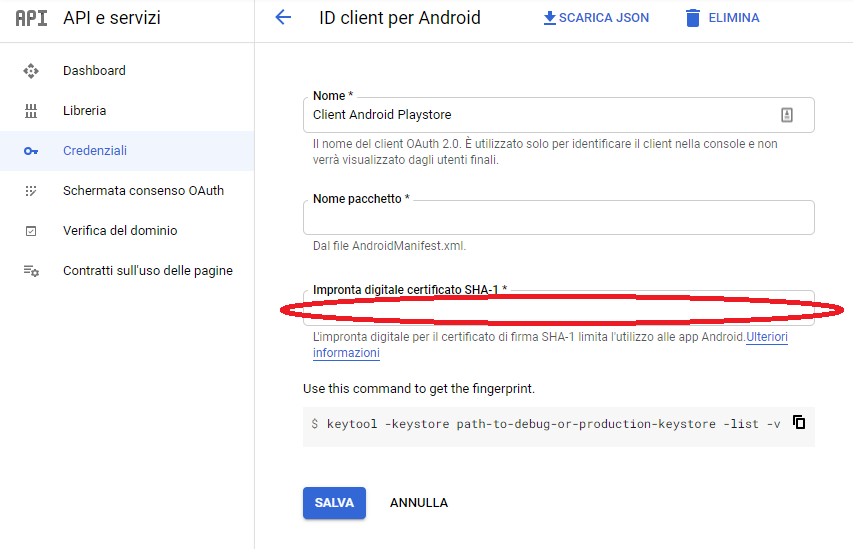
Task: Click the 'API e servizi' heading
Action: click(112, 18)
